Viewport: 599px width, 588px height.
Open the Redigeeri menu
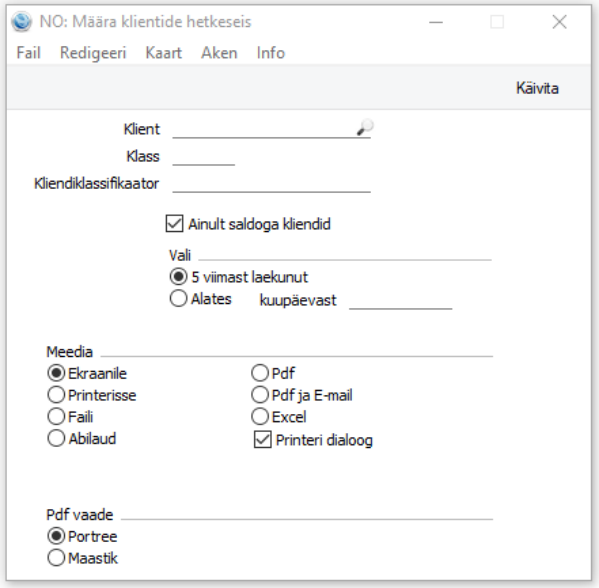93,53
